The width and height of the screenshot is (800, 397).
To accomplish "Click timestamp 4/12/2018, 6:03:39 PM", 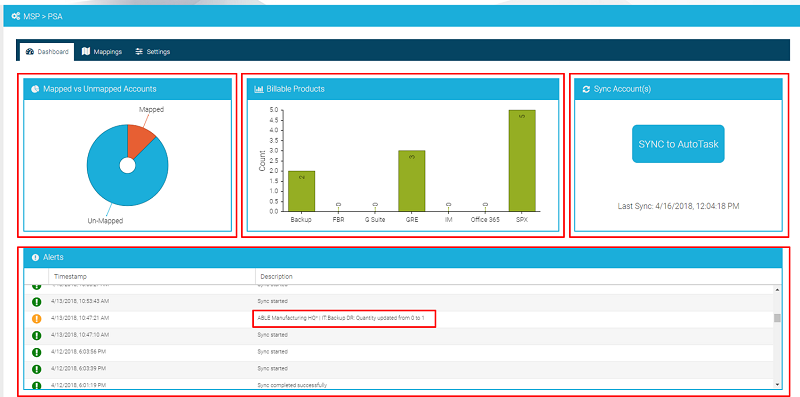I will [x=79, y=368].
